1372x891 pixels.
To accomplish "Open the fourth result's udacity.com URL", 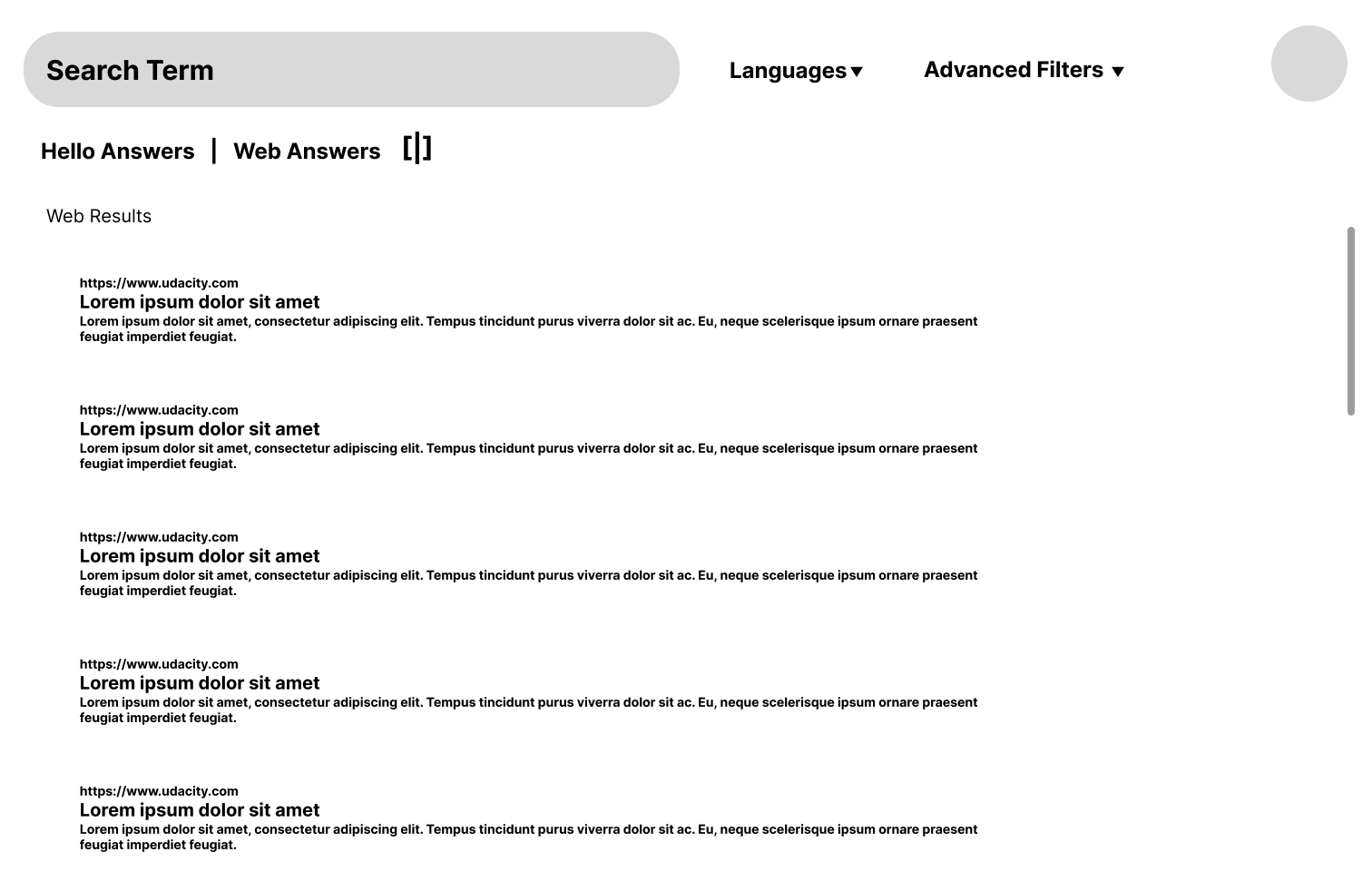I will [x=159, y=664].
